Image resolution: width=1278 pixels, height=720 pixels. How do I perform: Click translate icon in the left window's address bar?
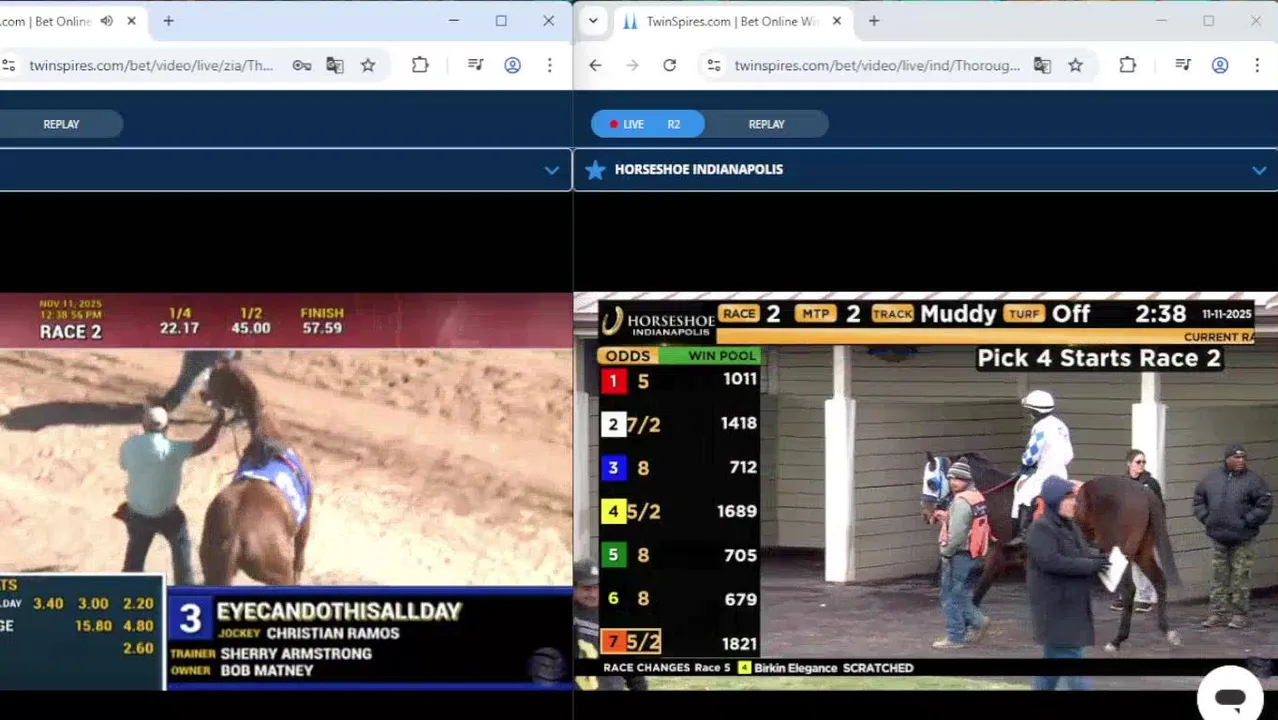click(x=335, y=65)
